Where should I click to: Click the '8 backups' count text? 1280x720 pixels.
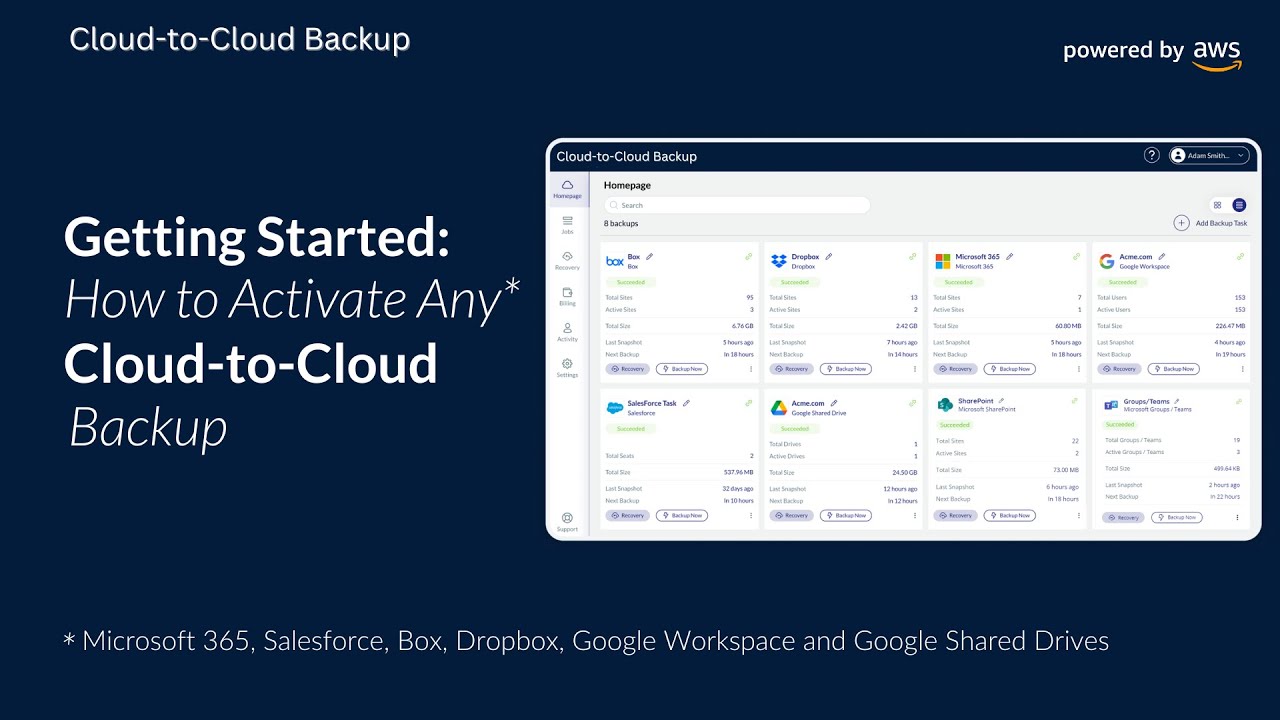tap(621, 223)
